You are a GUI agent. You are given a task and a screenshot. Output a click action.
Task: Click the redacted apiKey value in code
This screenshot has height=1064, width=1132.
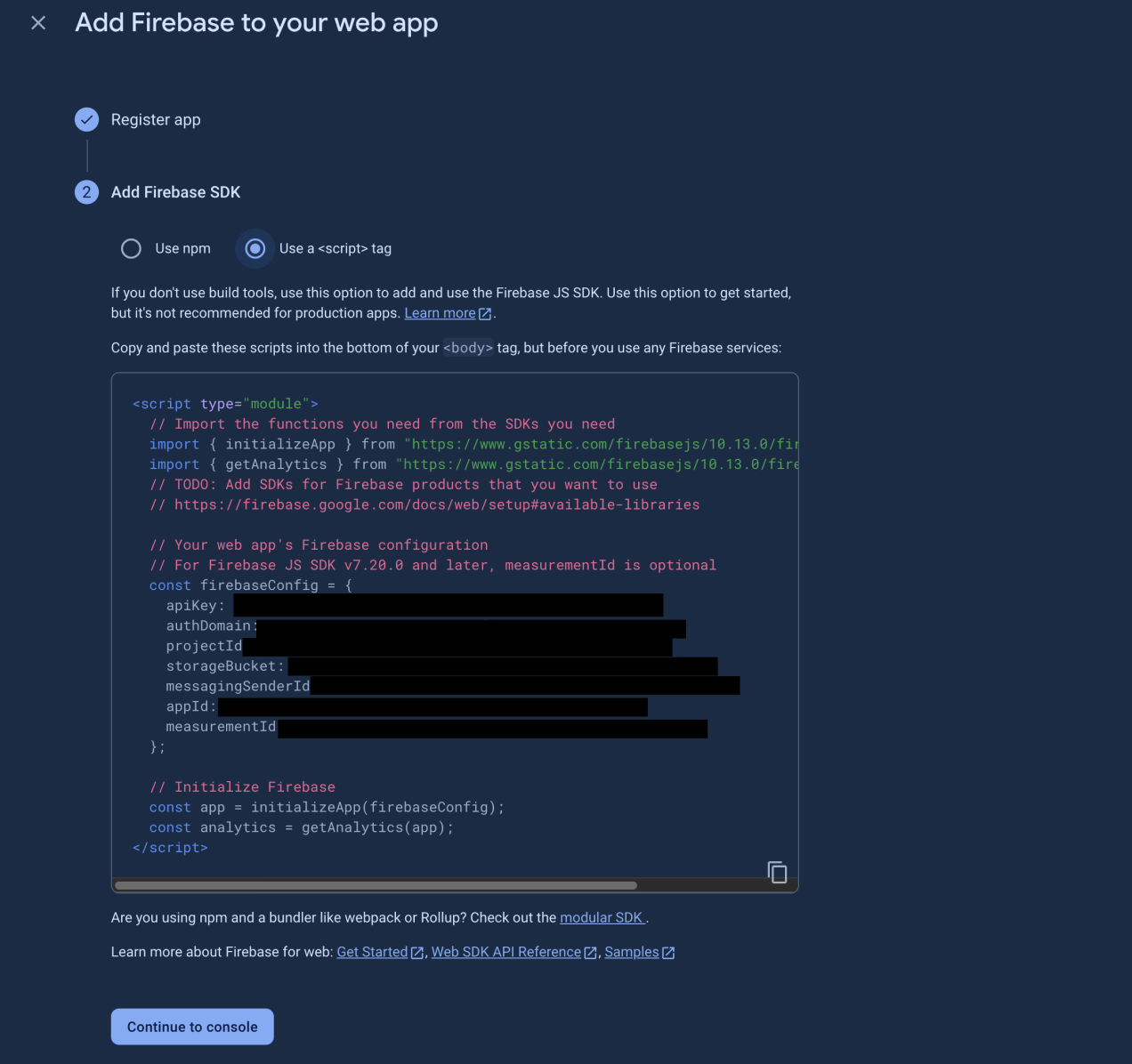[x=449, y=606]
